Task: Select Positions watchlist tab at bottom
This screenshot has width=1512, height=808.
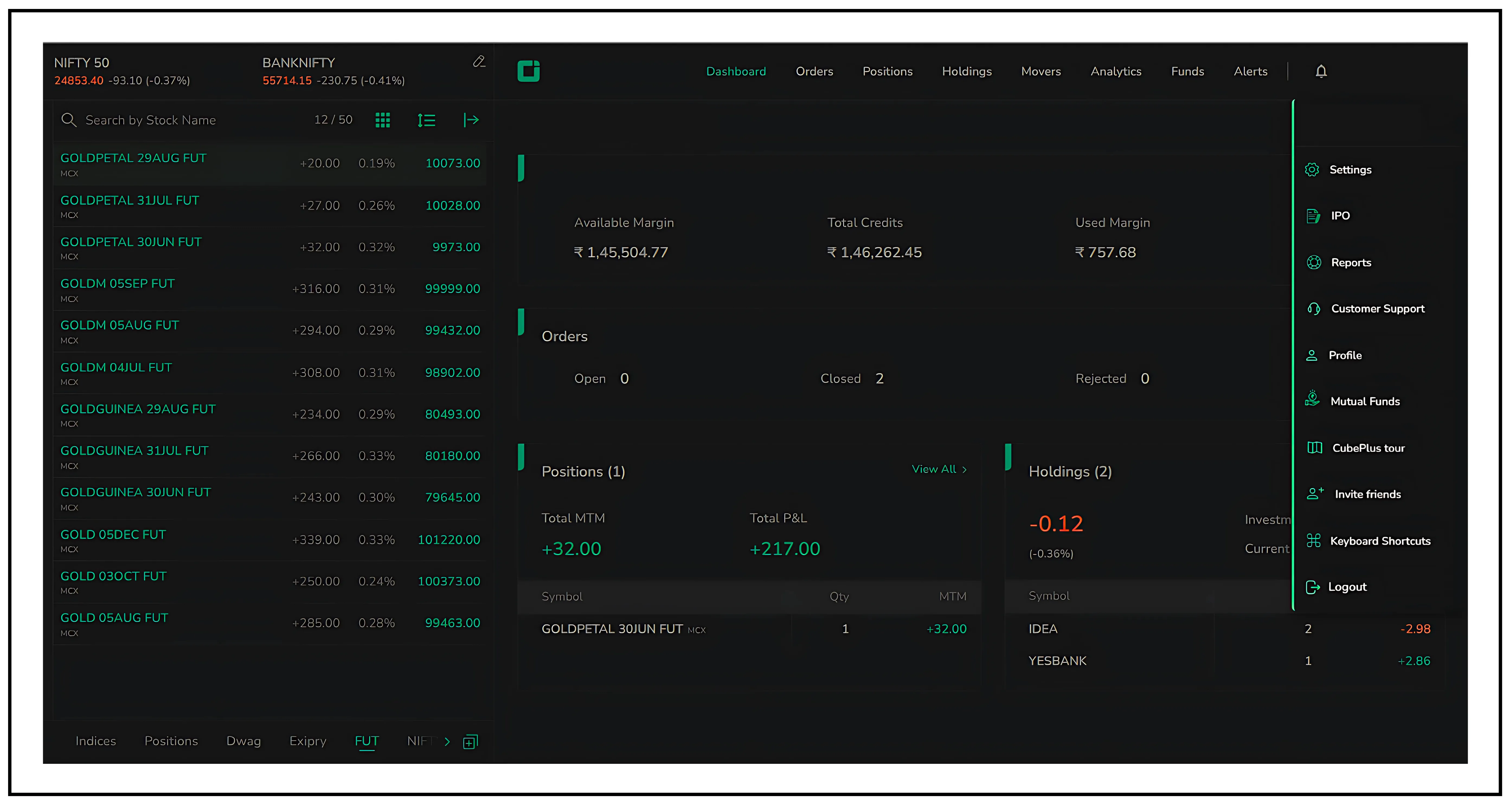Action: (x=171, y=741)
